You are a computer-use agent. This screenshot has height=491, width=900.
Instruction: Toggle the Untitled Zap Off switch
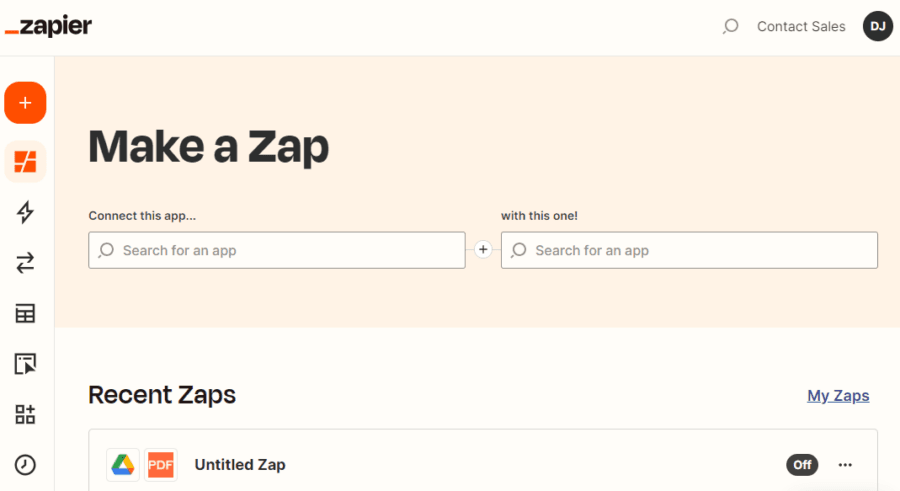click(x=801, y=465)
